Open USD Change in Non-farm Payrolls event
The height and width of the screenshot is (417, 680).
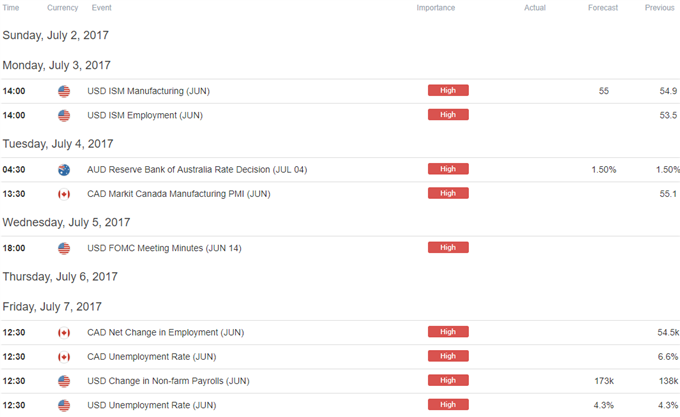168,381
